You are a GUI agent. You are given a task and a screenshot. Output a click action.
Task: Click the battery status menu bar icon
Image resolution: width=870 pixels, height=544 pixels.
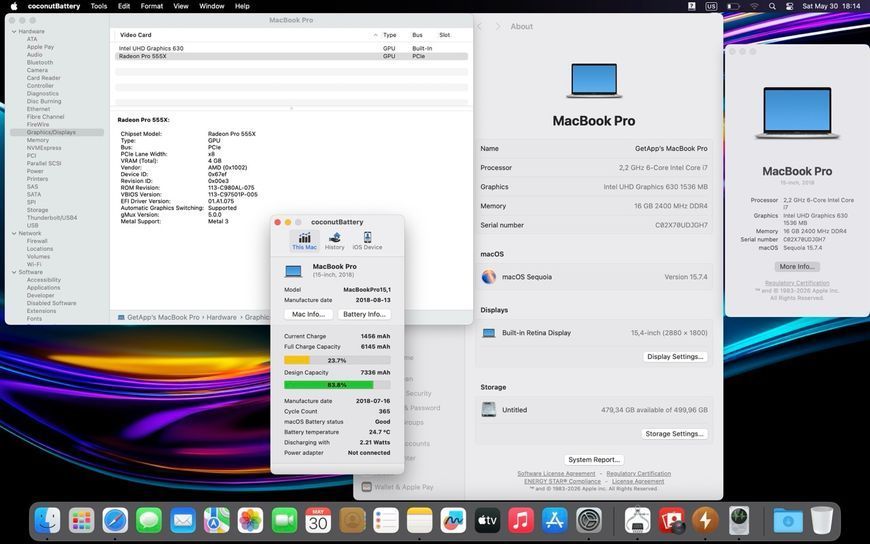click(x=733, y=6)
